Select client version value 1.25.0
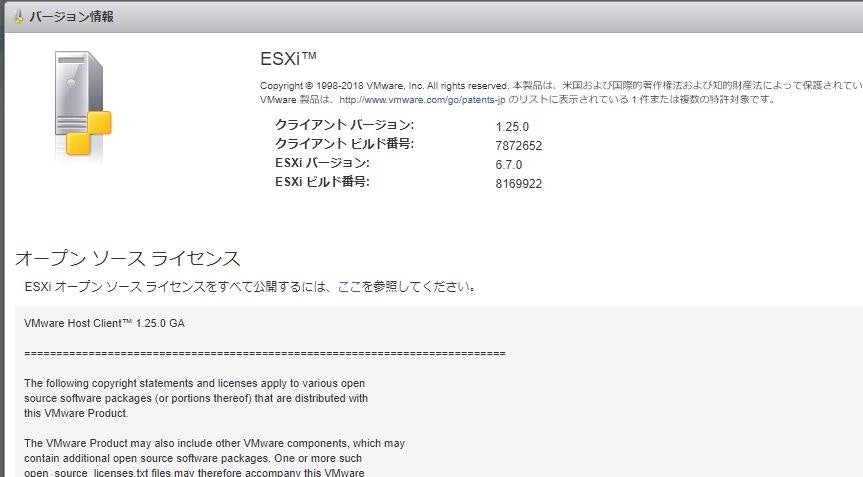863x477 pixels. tap(512, 127)
